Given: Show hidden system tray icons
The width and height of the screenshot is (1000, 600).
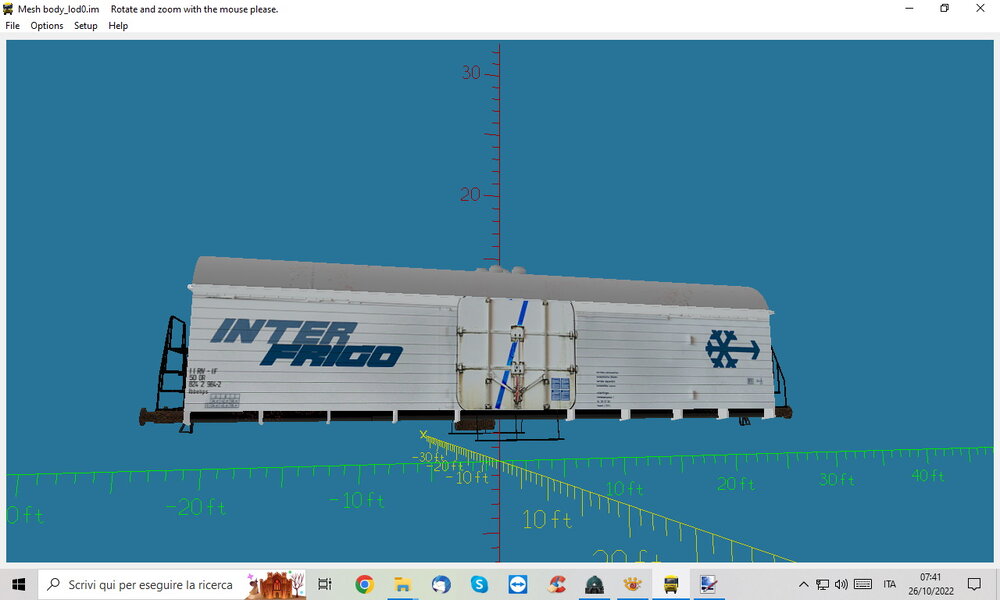Looking at the screenshot, I should tap(804, 584).
